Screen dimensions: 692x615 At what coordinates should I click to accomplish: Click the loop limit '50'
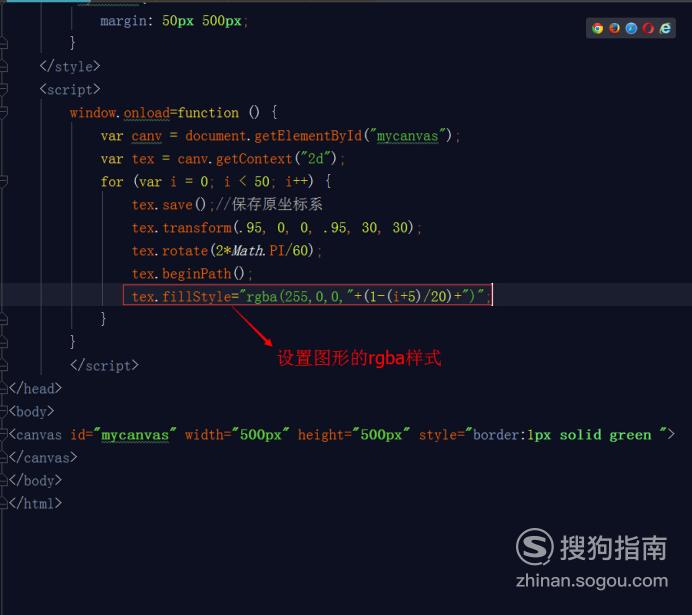[262, 182]
